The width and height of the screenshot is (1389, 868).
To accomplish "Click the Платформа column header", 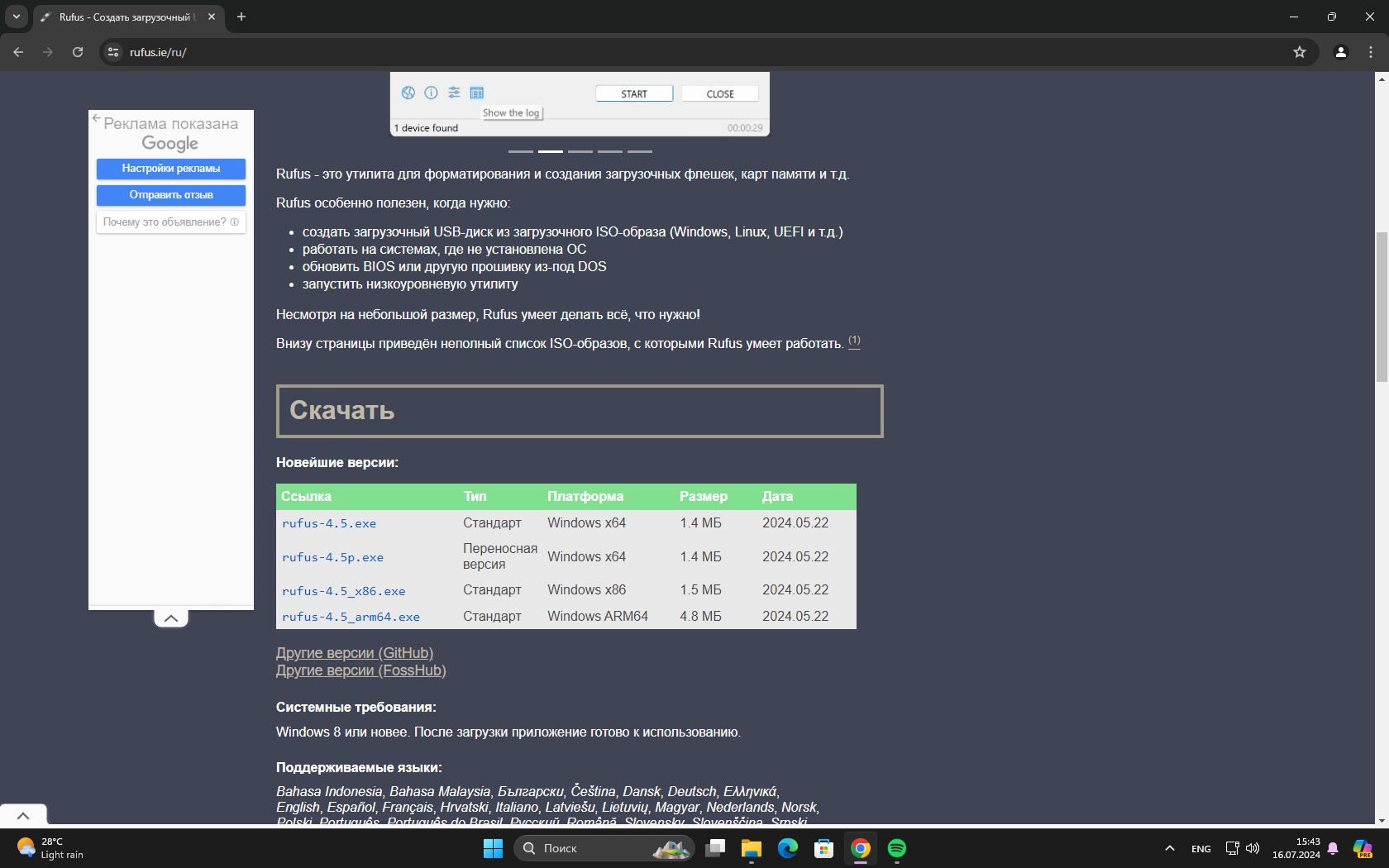I will point(585,496).
